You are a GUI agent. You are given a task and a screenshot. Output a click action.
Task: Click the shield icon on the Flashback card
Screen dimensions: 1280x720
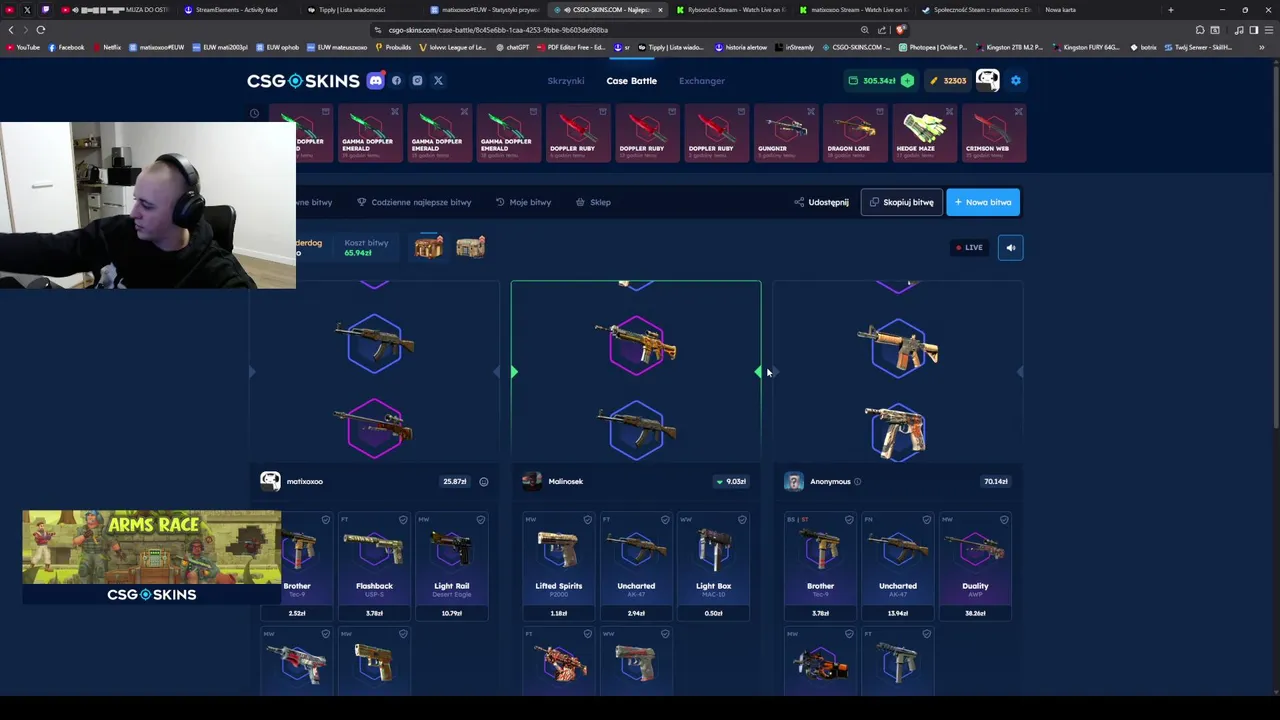[x=403, y=520]
